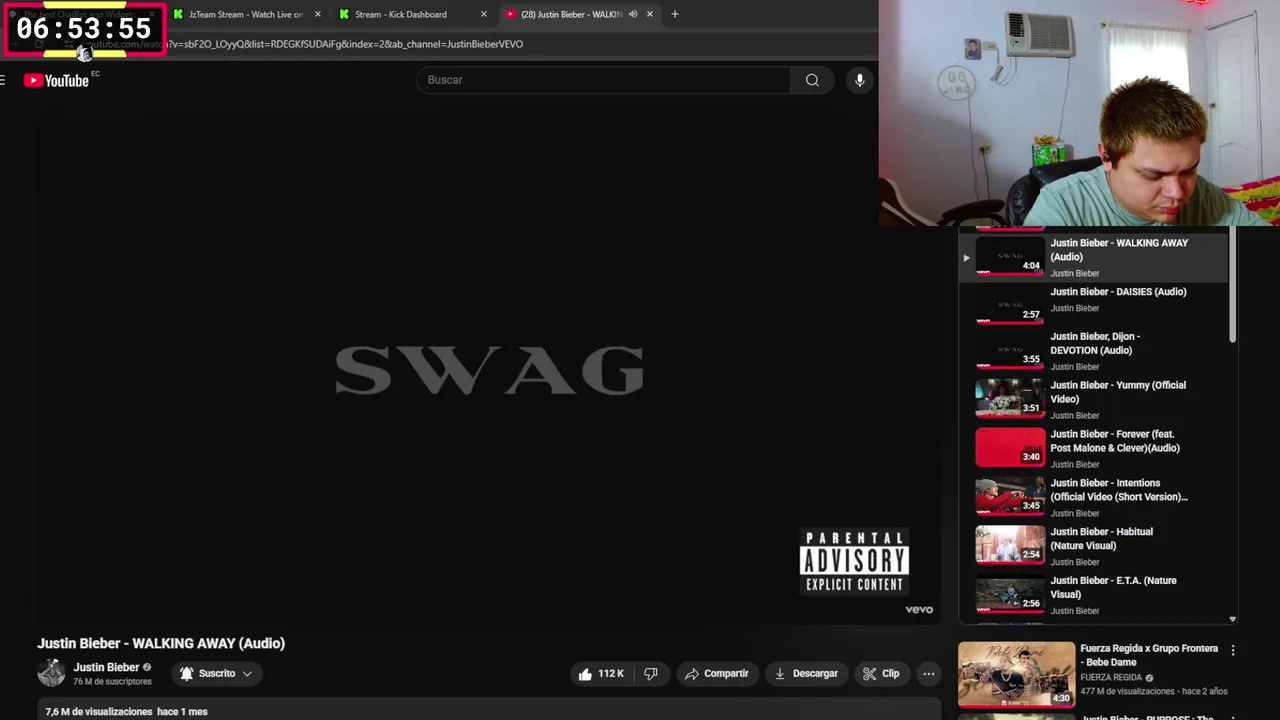Dislike the video with thumbs down
The width and height of the screenshot is (1280, 720).
(651, 674)
